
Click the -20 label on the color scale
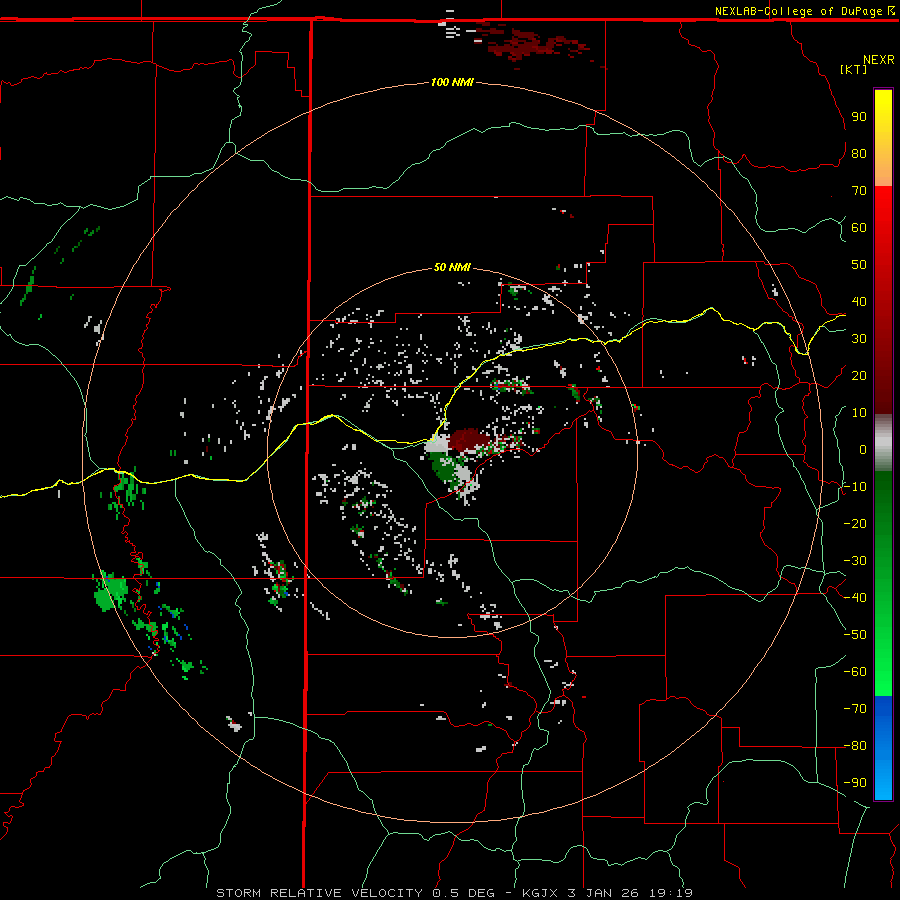pyautogui.click(x=855, y=523)
